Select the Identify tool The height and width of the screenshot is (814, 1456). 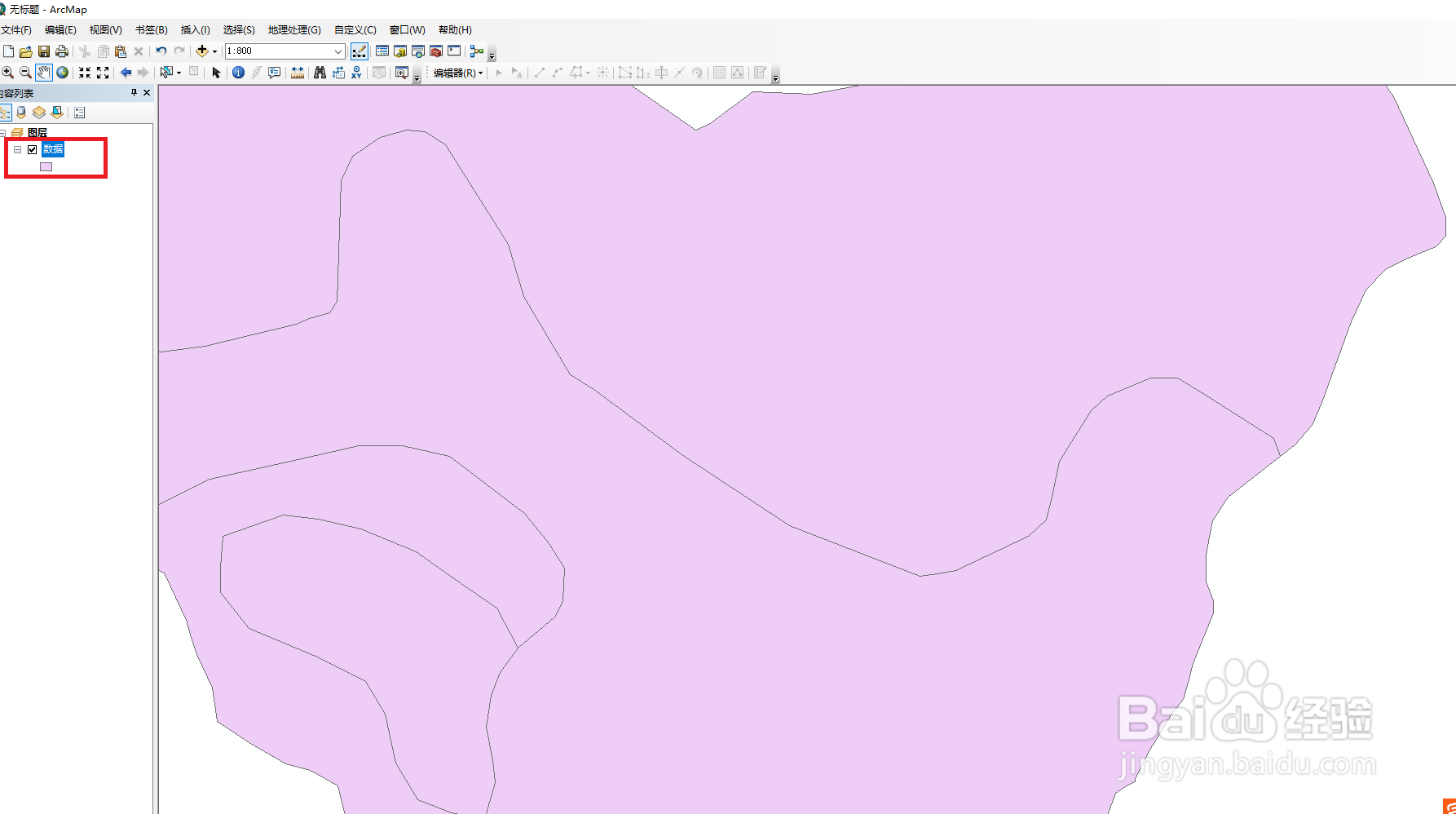click(238, 73)
